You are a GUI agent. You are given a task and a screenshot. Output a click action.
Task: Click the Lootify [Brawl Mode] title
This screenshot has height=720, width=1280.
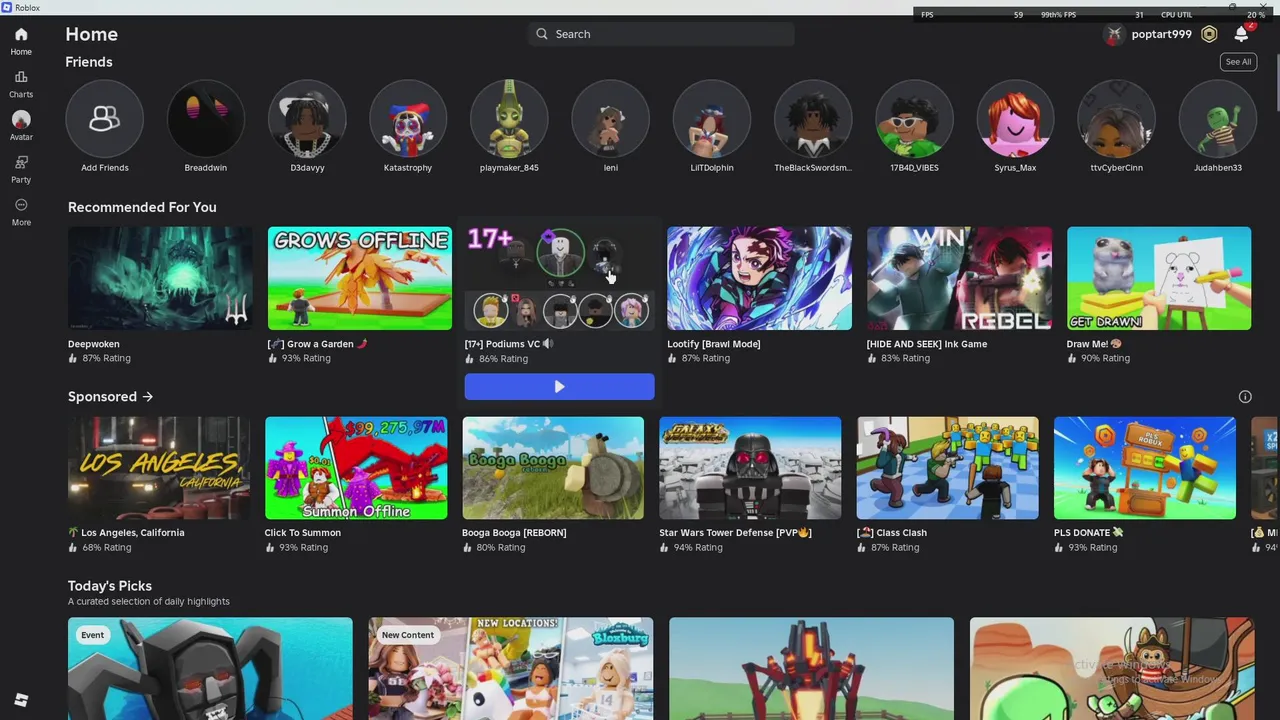[714, 344]
